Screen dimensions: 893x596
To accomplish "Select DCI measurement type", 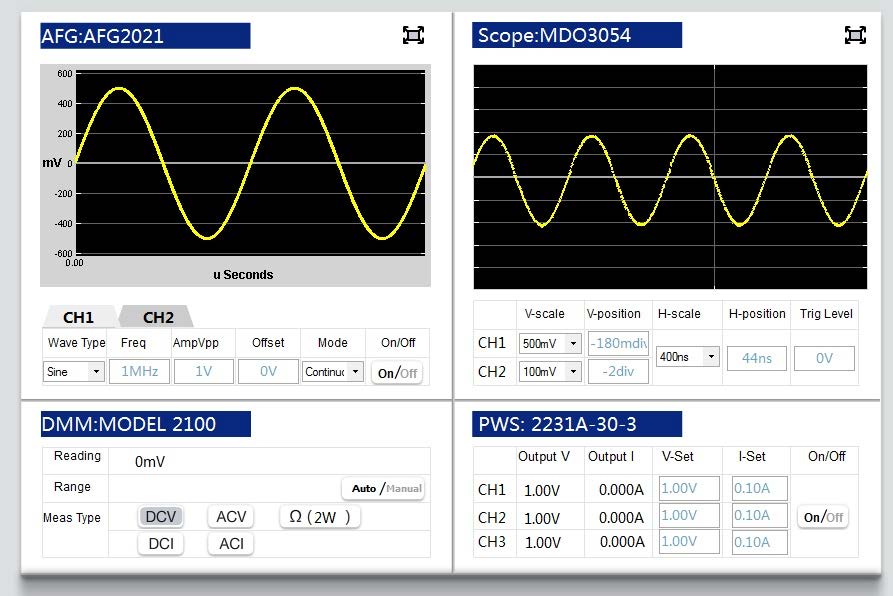I will [x=161, y=544].
